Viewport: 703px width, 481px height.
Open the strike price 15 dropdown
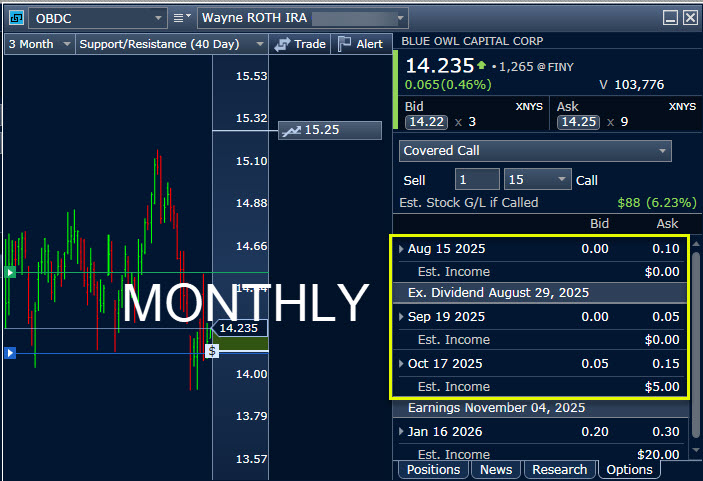(x=562, y=180)
